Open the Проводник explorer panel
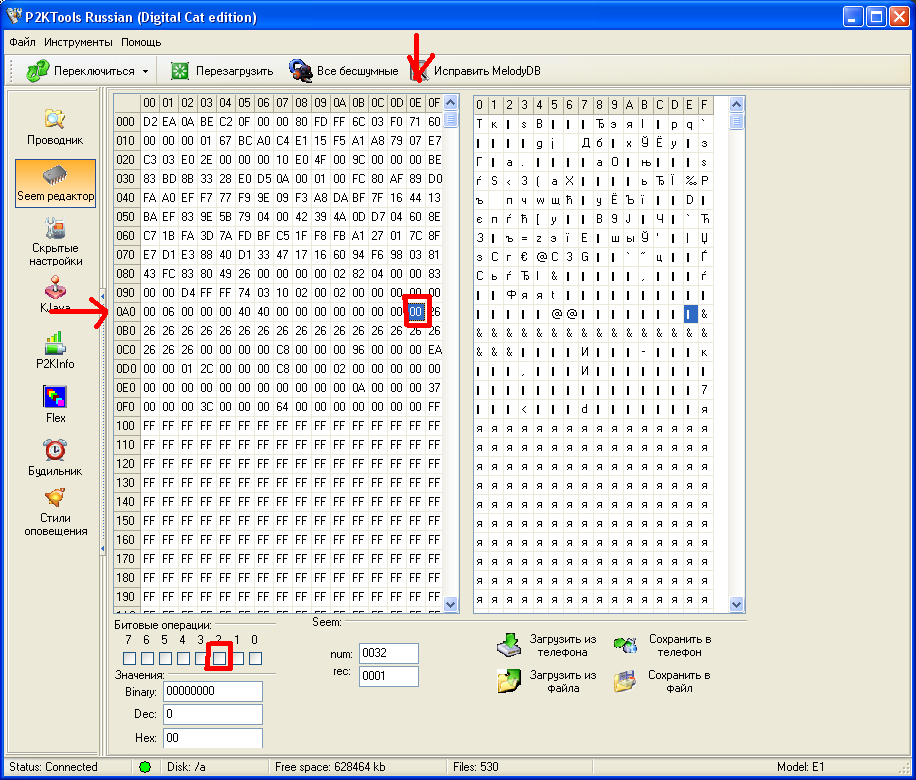This screenshot has height=780, width=916. tap(55, 127)
